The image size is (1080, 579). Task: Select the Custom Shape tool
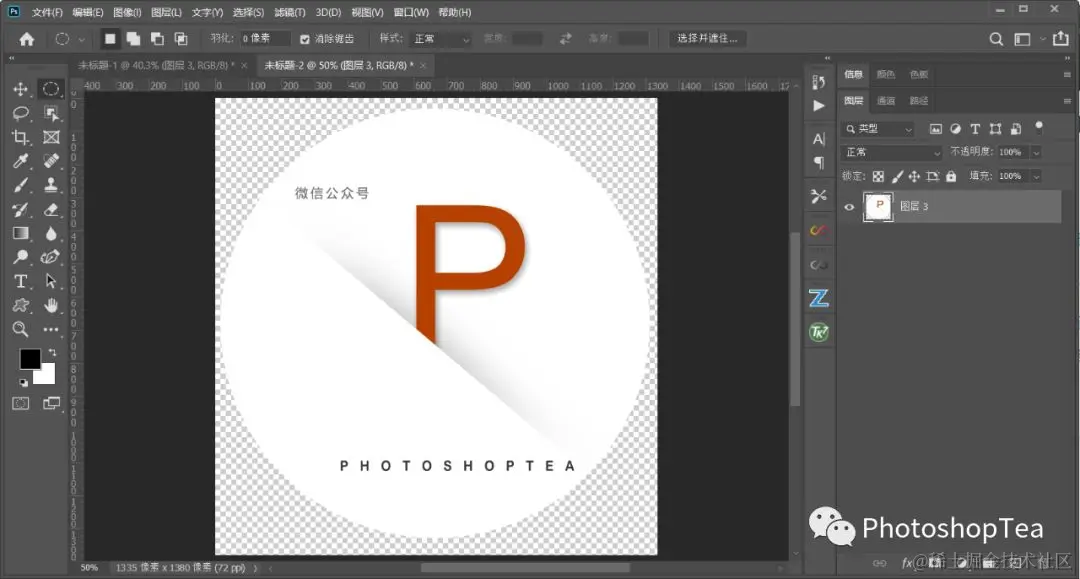[21, 305]
